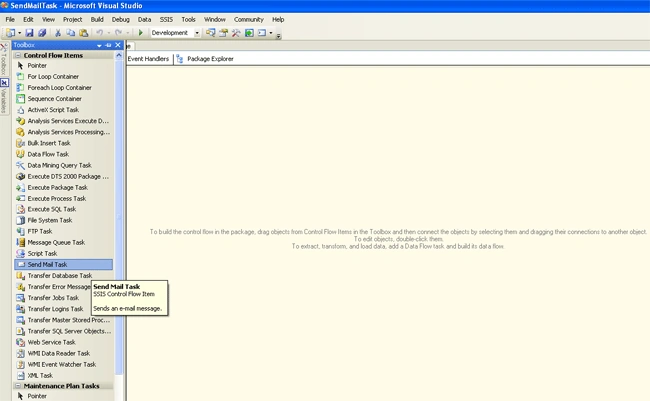Open the Undo history dropdown arrow
Image resolution: width=650 pixels, height=401 pixels.
tap(109, 33)
